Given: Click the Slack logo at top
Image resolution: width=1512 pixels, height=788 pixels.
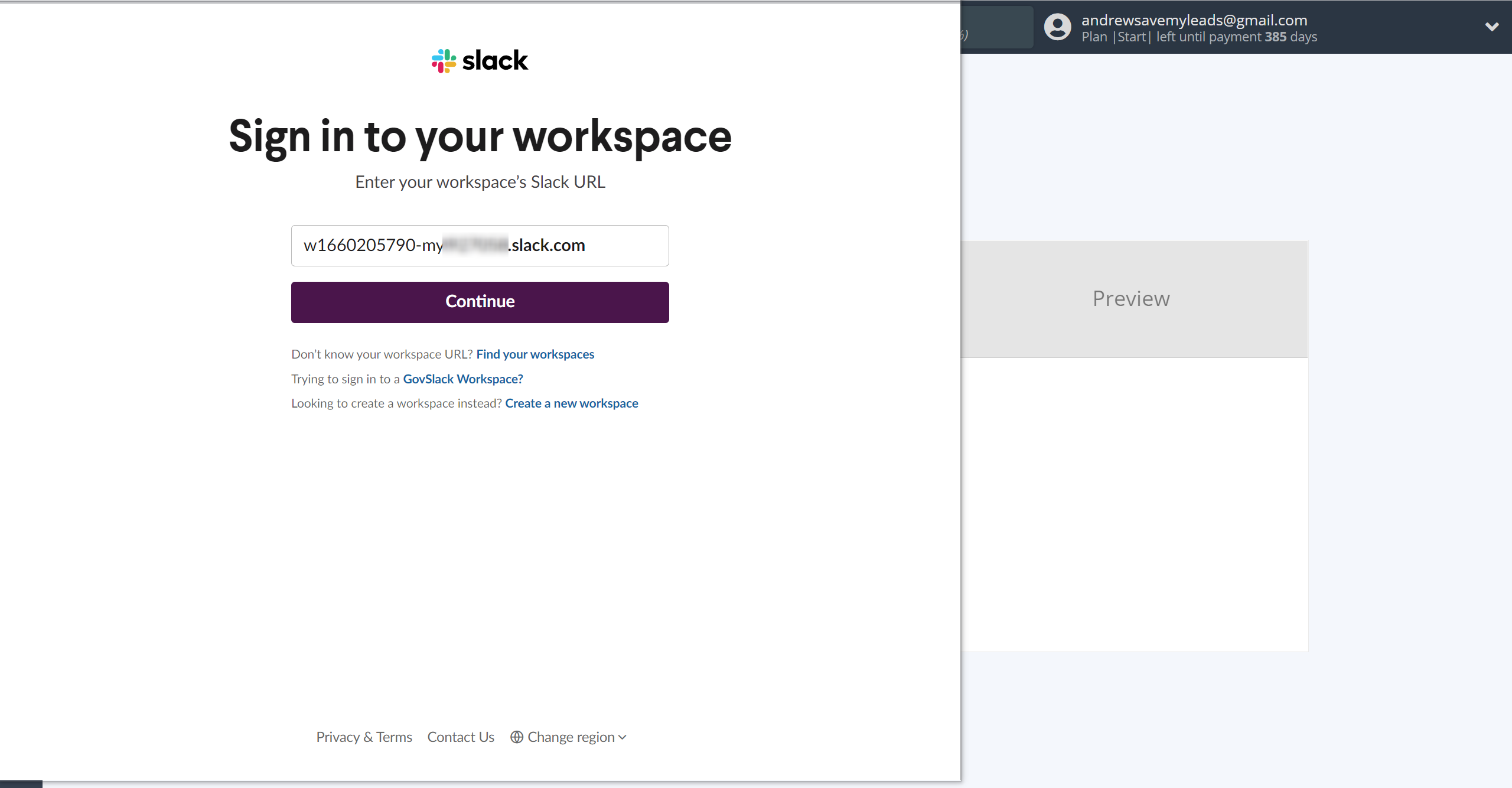Looking at the screenshot, I should coord(480,61).
